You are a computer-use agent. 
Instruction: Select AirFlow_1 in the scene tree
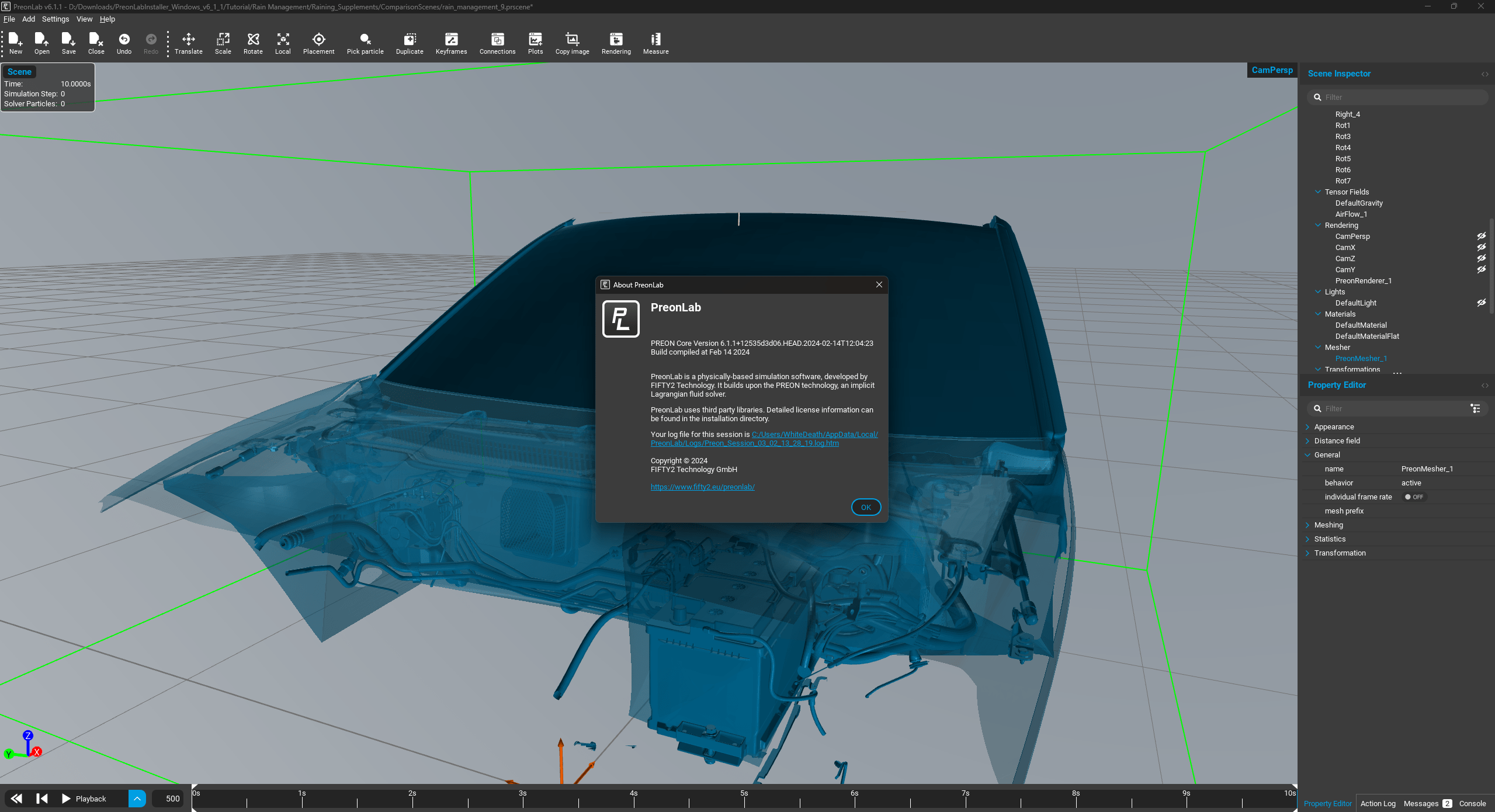coord(1351,214)
